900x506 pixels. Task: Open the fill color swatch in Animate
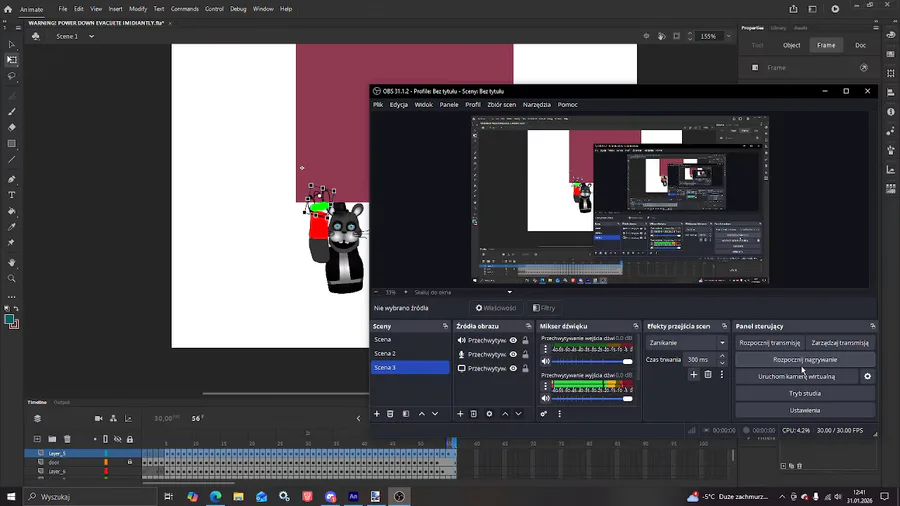9,320
